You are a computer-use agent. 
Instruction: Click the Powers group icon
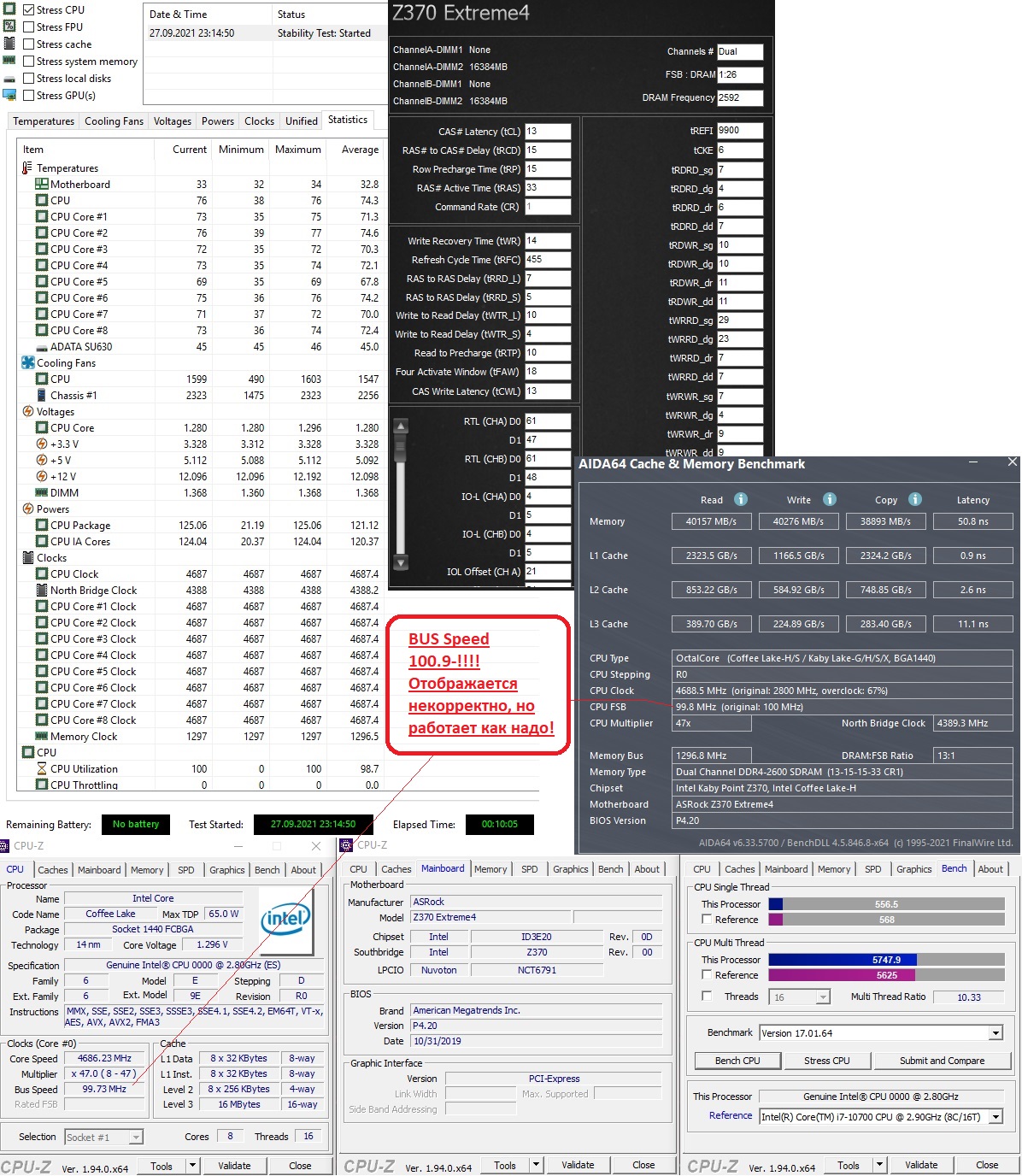27,509
